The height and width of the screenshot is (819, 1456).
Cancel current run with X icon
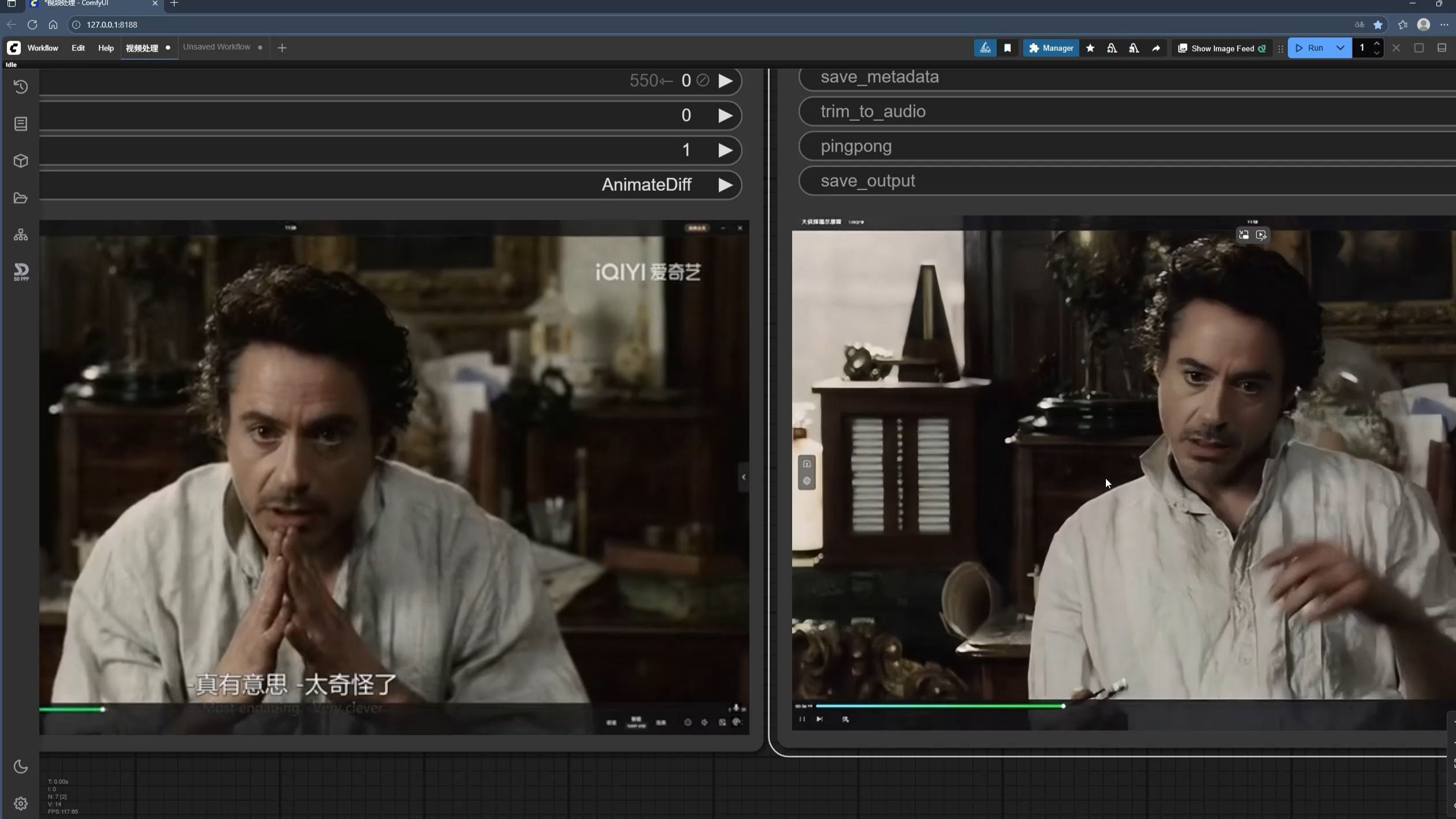(1396, 48)
